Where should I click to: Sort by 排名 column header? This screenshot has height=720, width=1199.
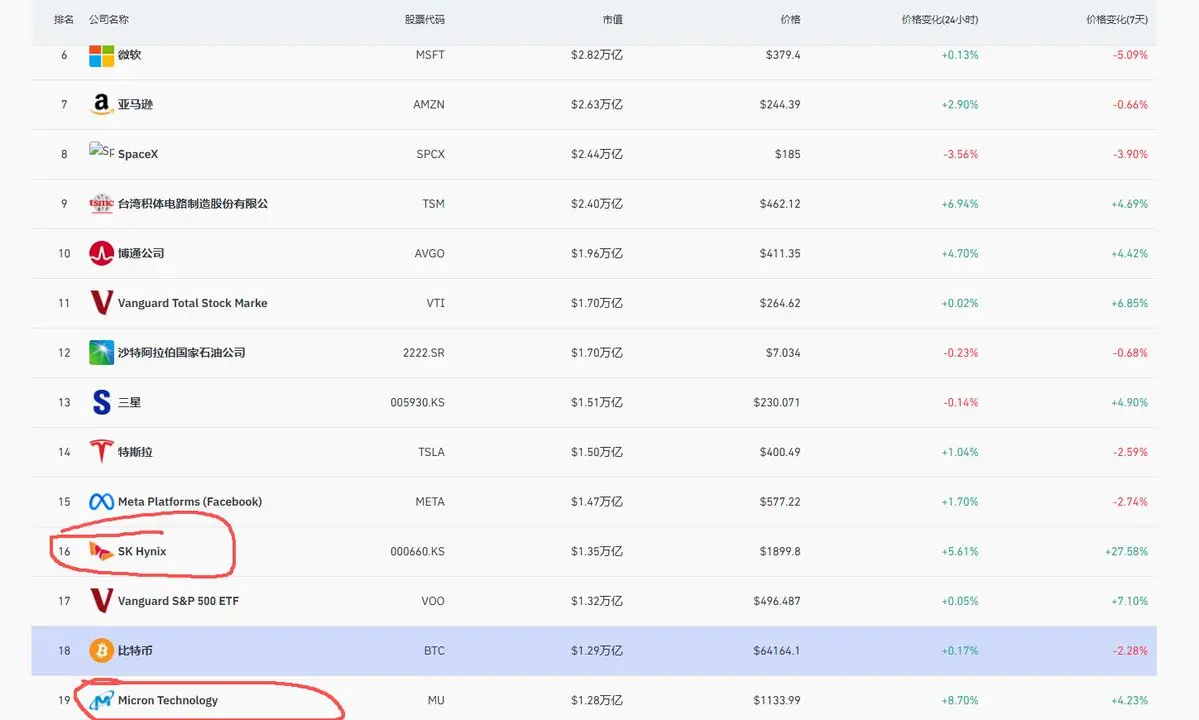click(x=63, y=19)
